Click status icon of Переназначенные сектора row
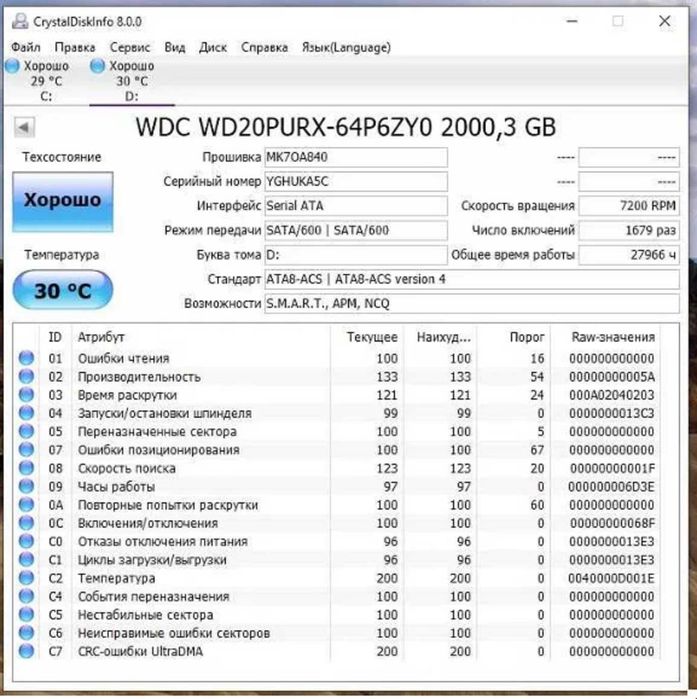The height and width of the screenshot is (699, 697). coord(26,432)
